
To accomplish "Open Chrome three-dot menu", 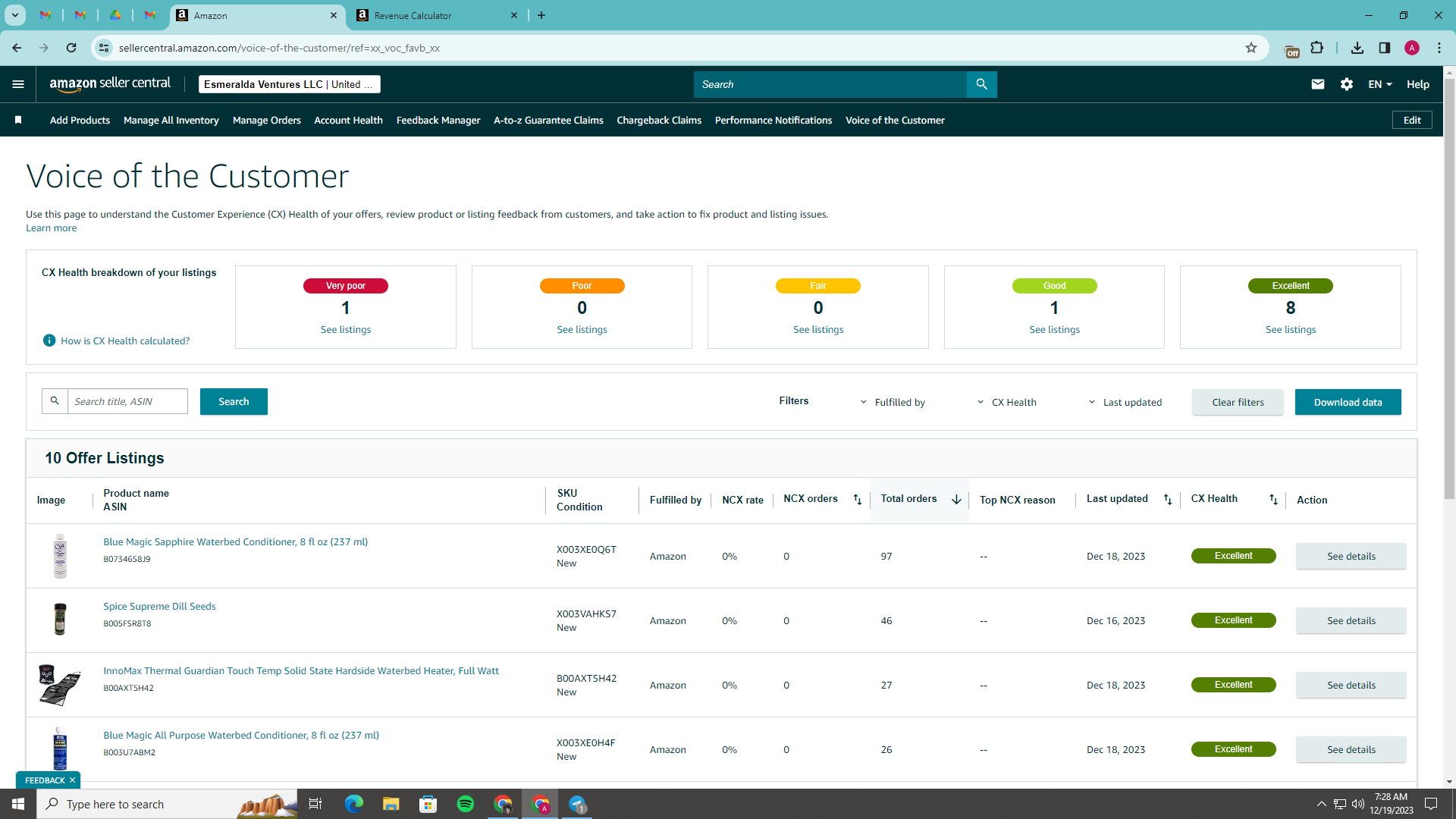I will tap(1439, 48).
